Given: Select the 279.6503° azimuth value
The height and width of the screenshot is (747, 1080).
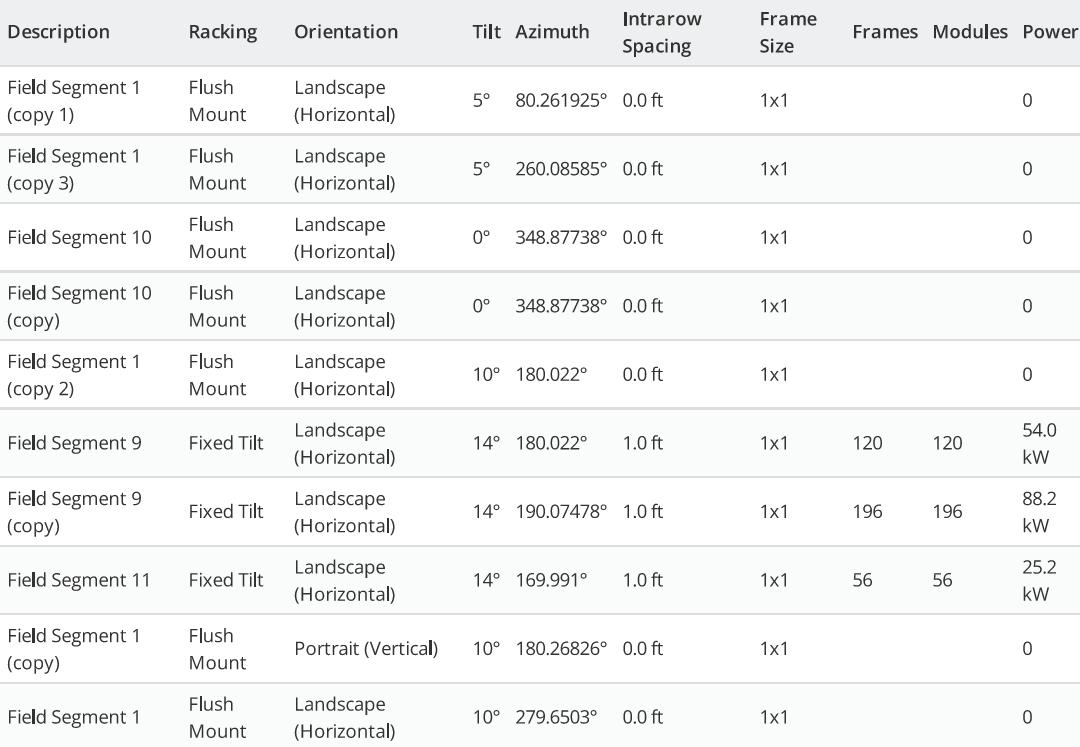Looking at the screenshot, I should (556, 717).
